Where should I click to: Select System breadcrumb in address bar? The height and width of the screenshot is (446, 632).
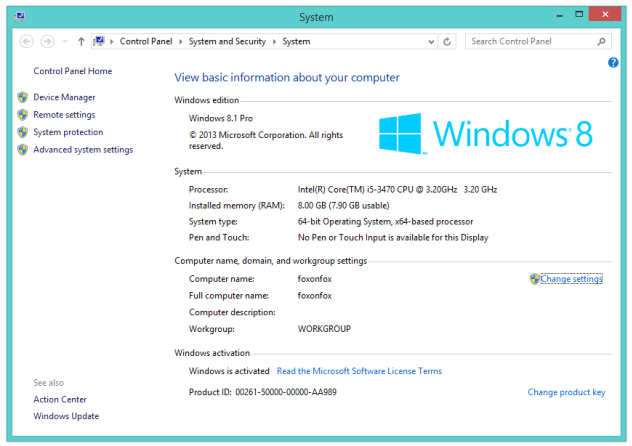click(x=296, y=41)
